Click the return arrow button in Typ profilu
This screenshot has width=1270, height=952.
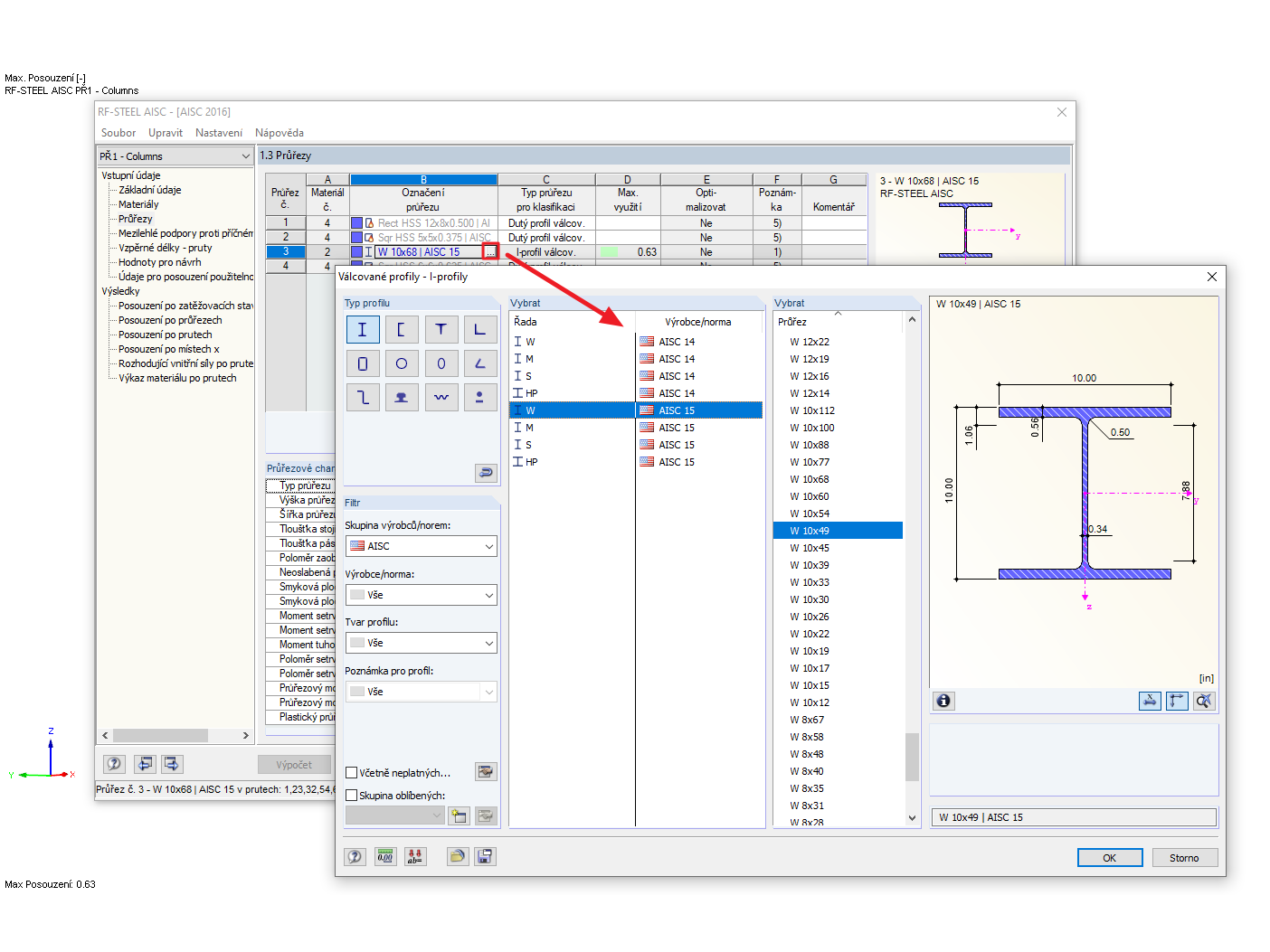[x=486, y=472]
